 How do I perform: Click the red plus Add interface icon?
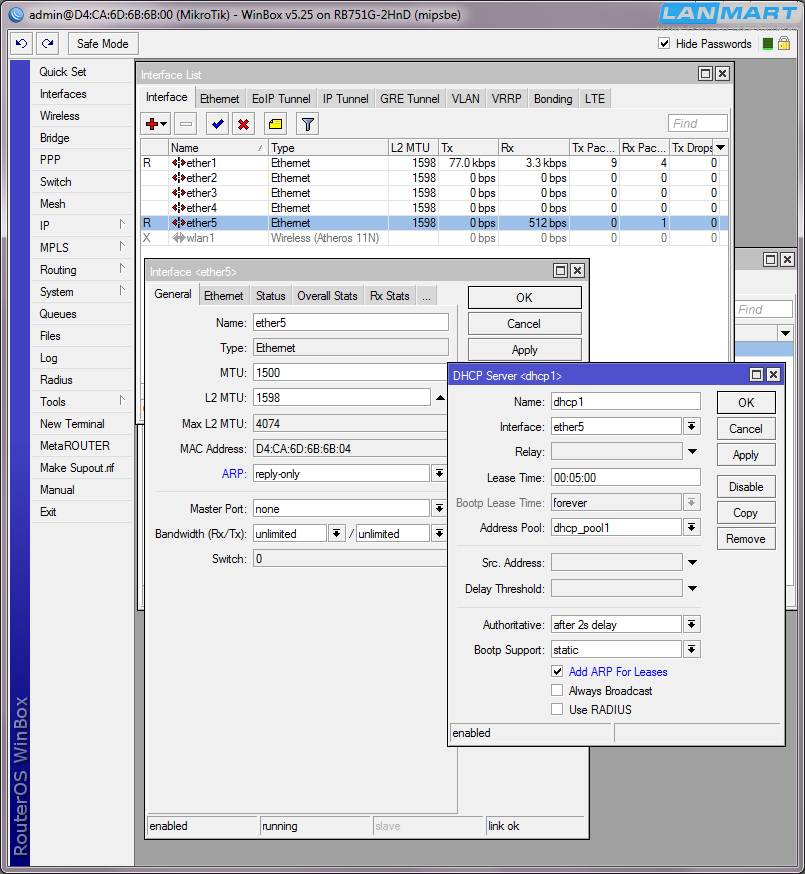click(153, 124)
